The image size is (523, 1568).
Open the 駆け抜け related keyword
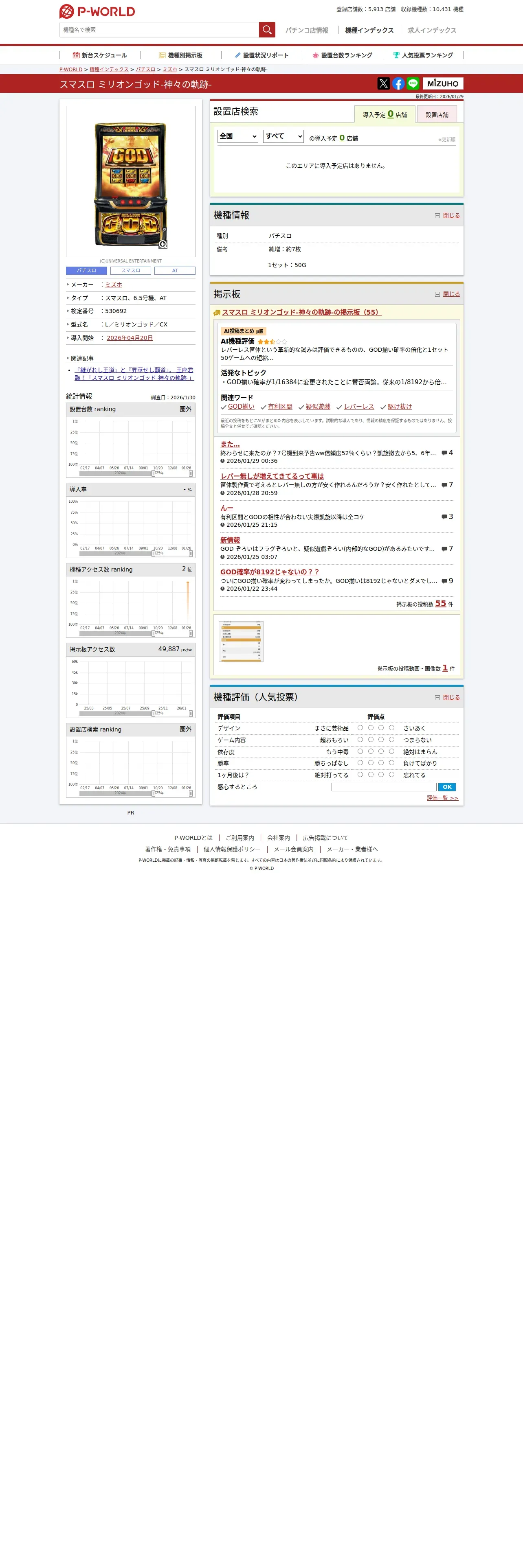400,407
